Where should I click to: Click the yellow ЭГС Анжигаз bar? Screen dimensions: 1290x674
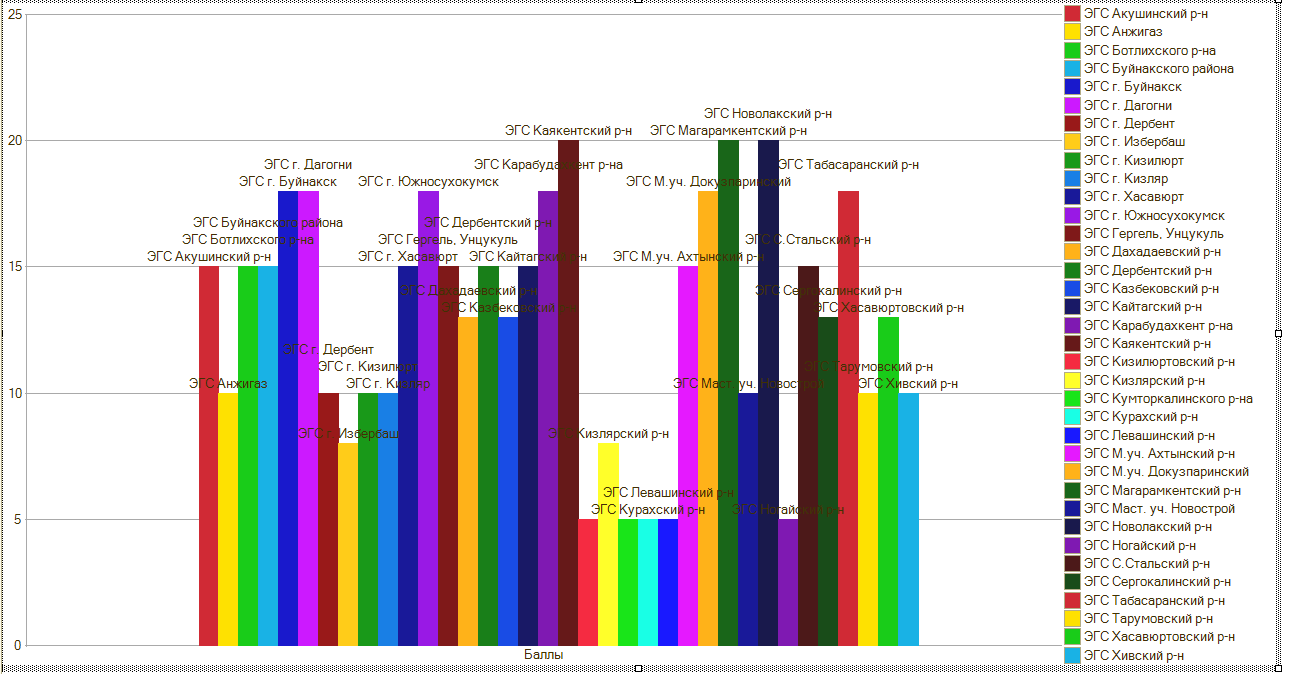(228, 520)
